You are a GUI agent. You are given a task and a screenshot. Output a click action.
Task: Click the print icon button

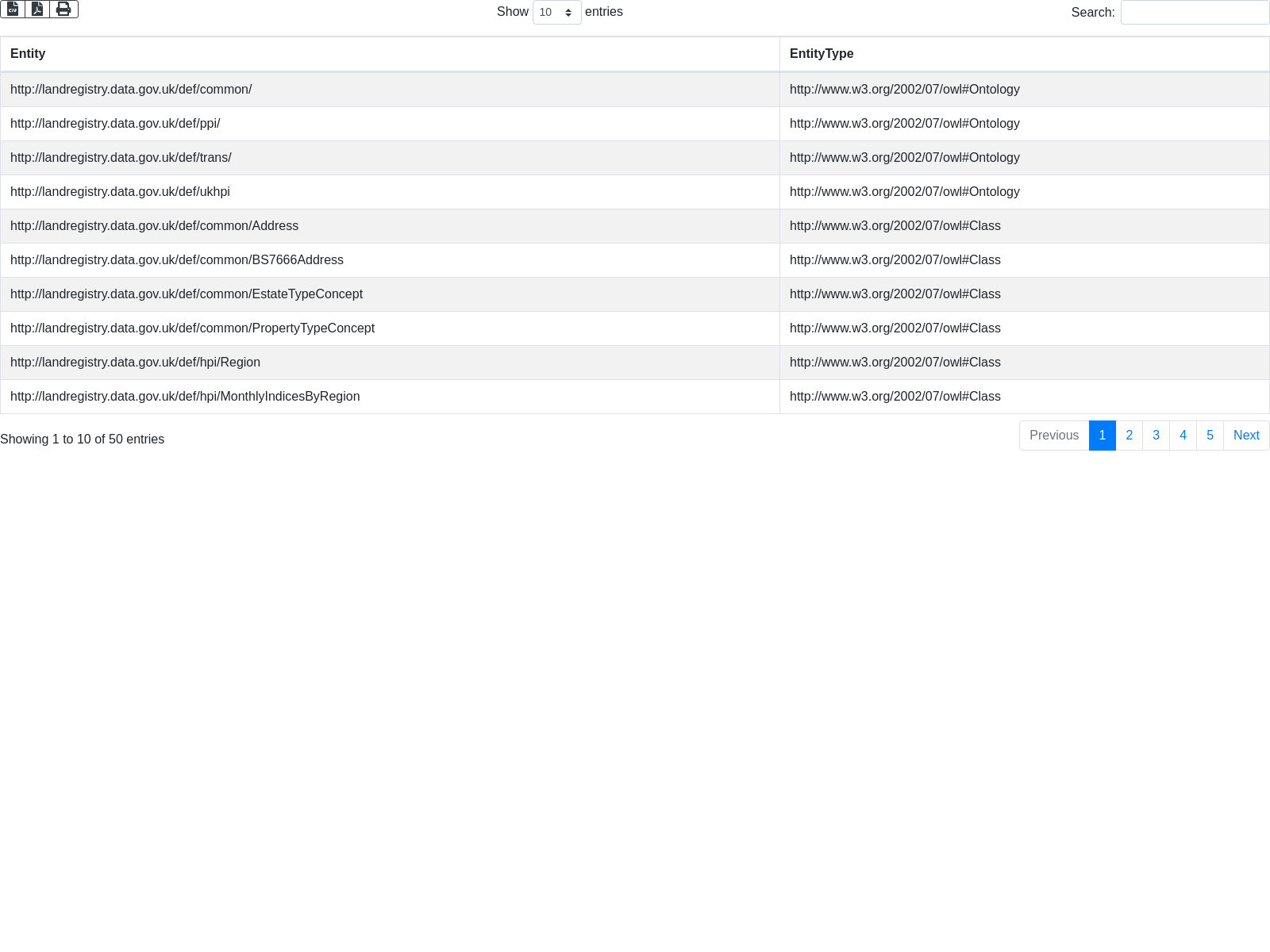click(x=63, y=9)
